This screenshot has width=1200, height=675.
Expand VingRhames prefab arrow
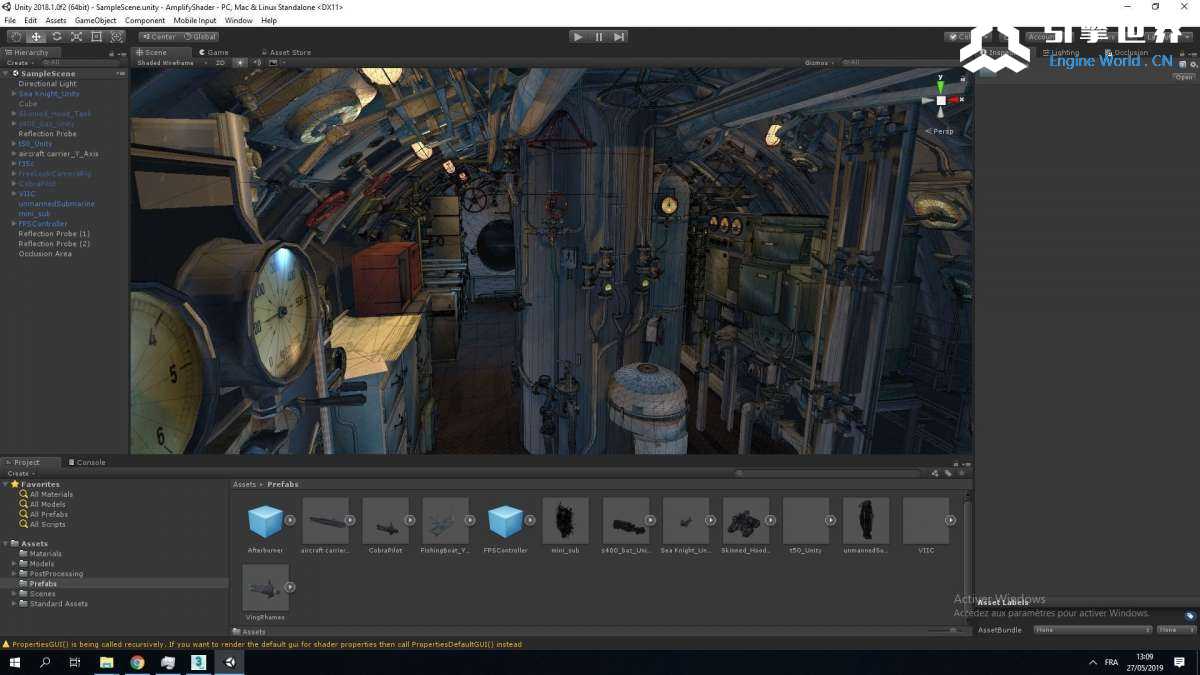coord(290,587)
